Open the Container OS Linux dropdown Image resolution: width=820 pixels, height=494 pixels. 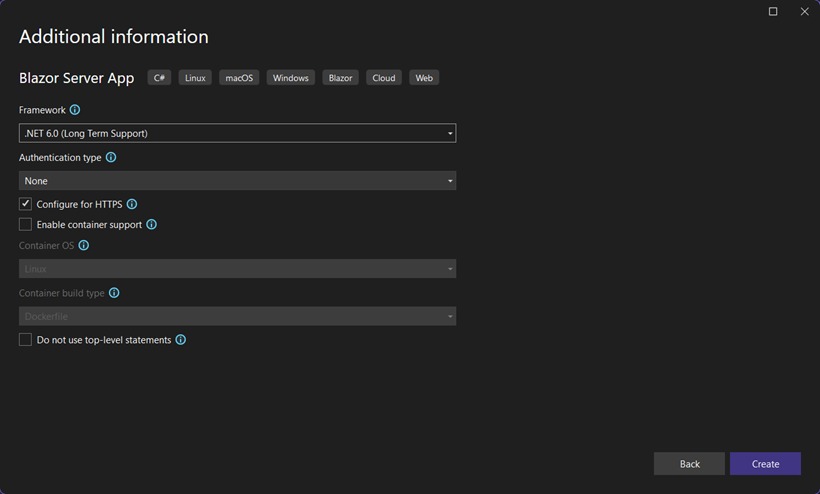(237, 269)
